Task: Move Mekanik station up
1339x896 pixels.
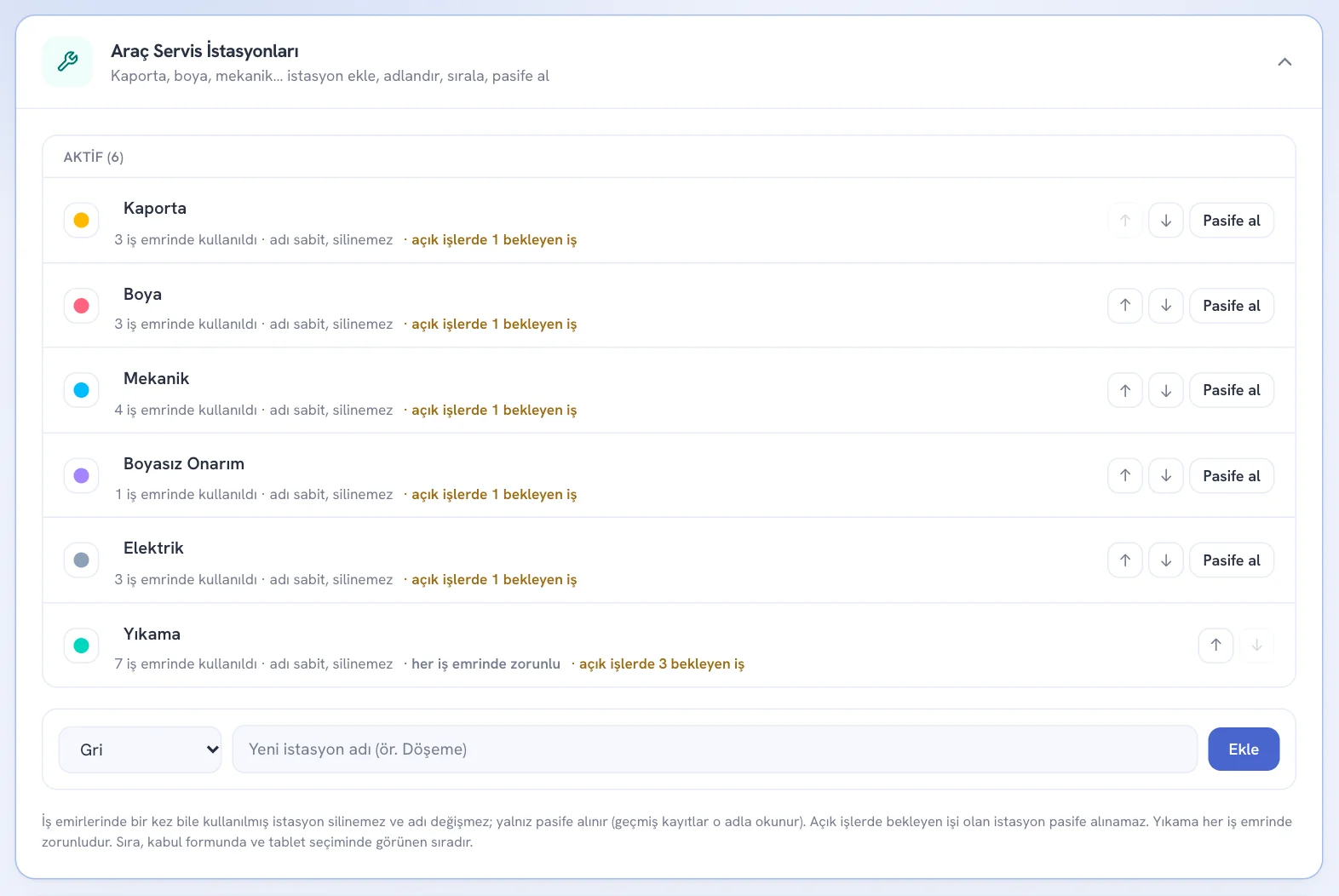Action: pos(1125,390)
